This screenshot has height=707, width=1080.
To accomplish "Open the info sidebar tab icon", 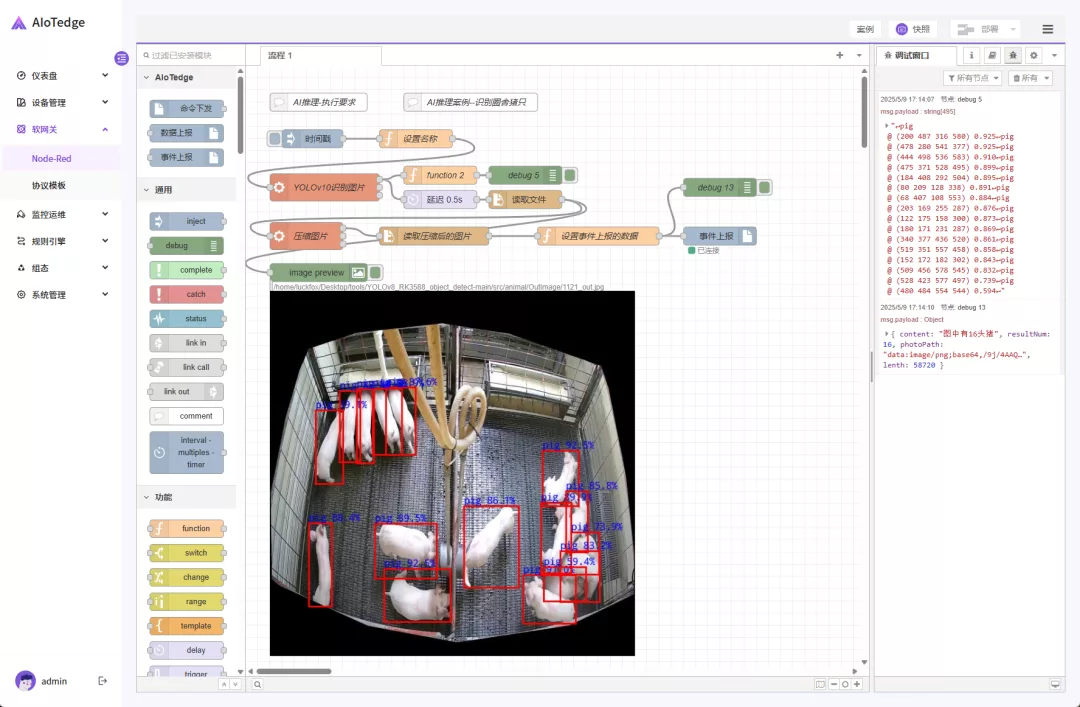I will tap(970, 56).
